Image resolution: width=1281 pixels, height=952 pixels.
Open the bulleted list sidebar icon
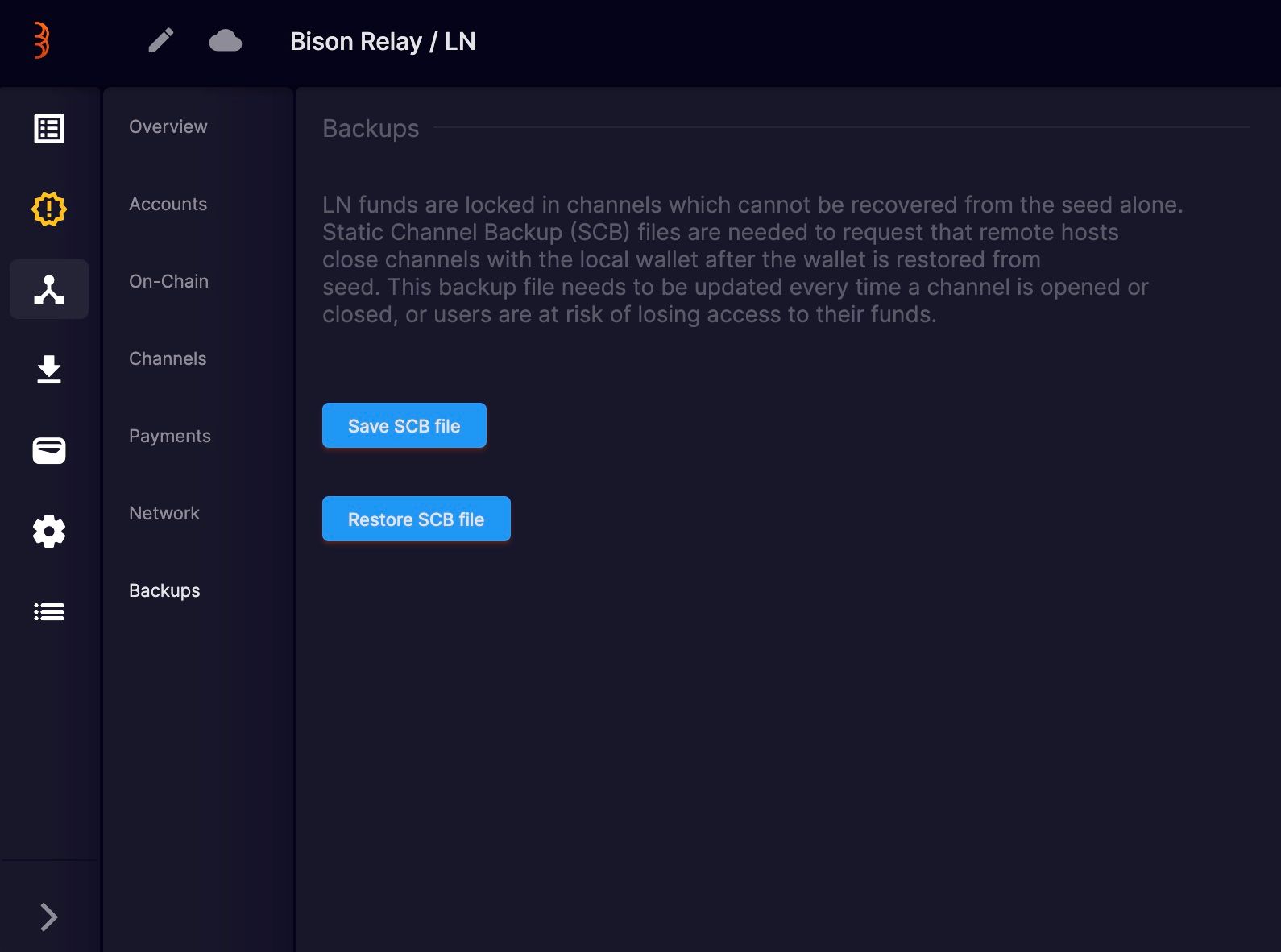coord(49,611)
